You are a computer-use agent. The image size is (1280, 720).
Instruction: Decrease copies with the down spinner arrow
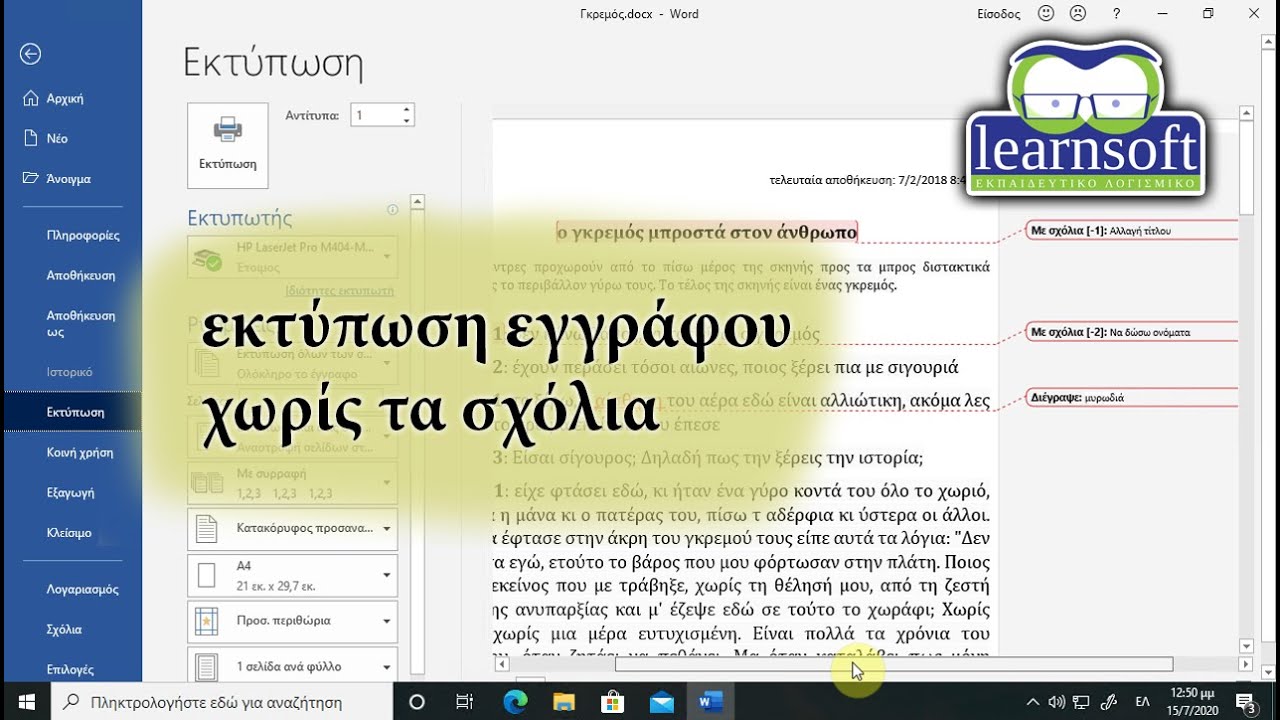pos(407,121)
